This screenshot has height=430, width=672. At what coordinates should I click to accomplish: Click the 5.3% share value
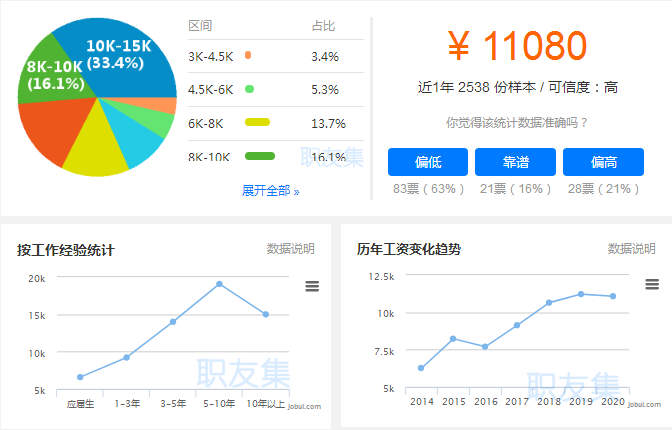pos(325,90)
